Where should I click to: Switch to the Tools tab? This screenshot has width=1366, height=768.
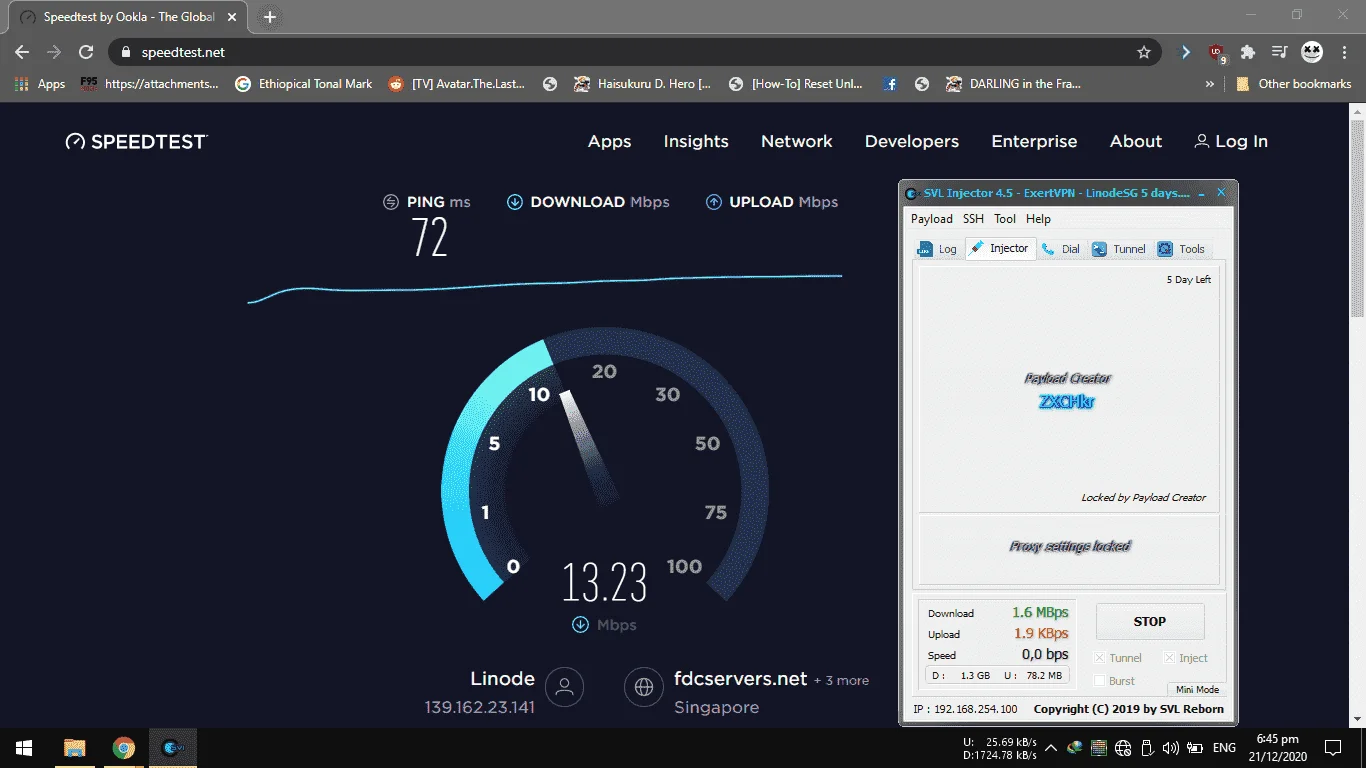point(1182,249)
